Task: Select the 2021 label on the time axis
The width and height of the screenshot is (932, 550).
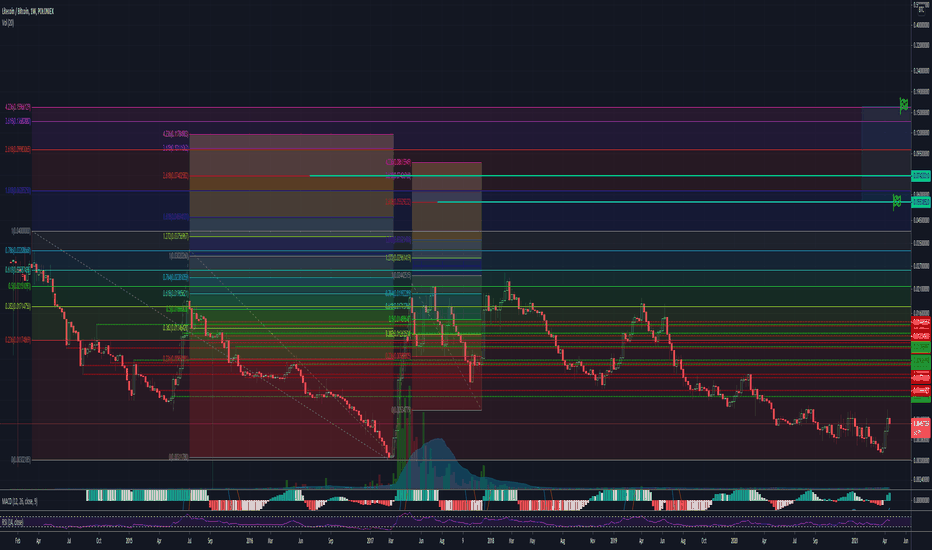Action: pos(855,541)
